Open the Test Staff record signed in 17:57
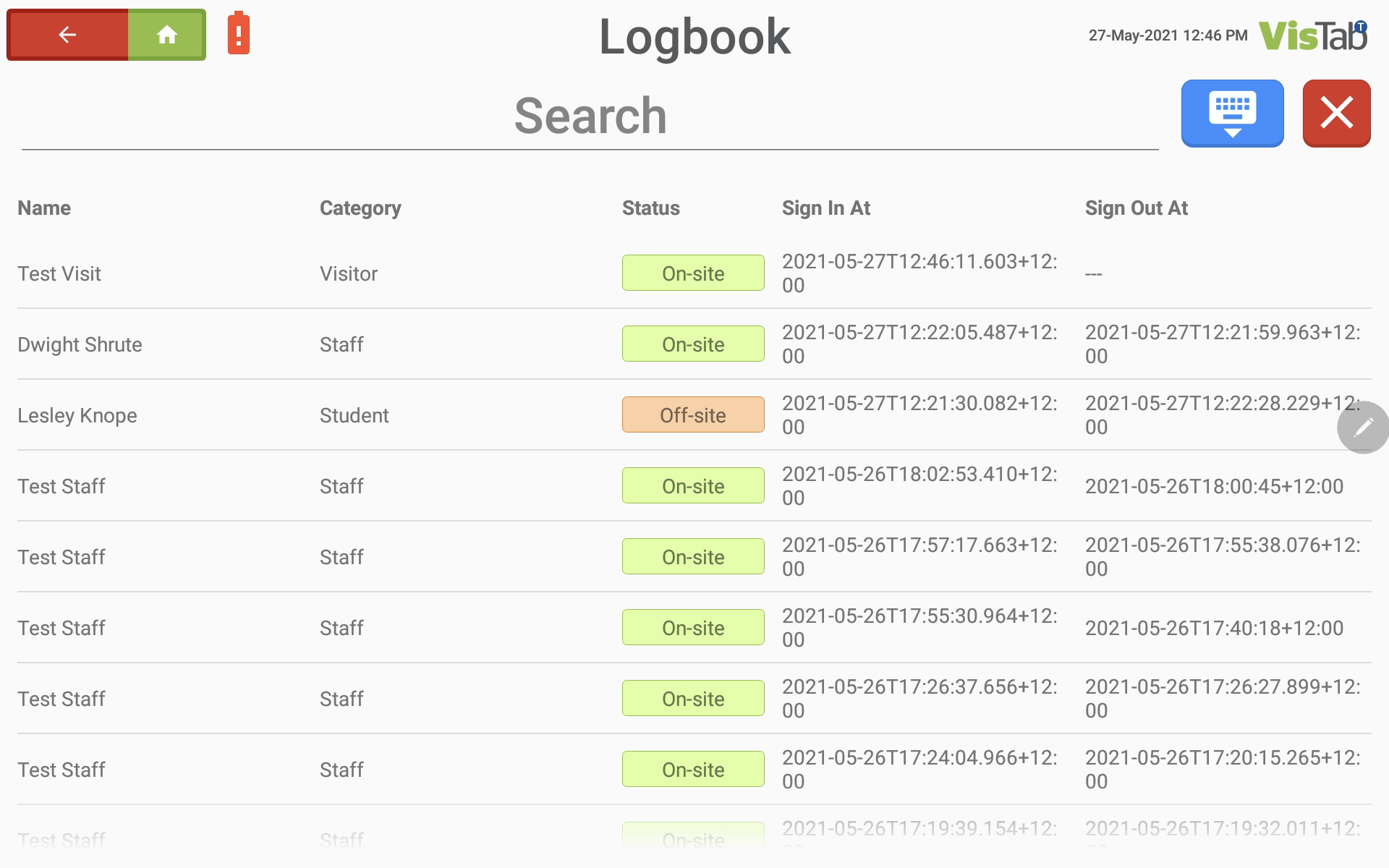1389x868 pixels. pos(61,556)
